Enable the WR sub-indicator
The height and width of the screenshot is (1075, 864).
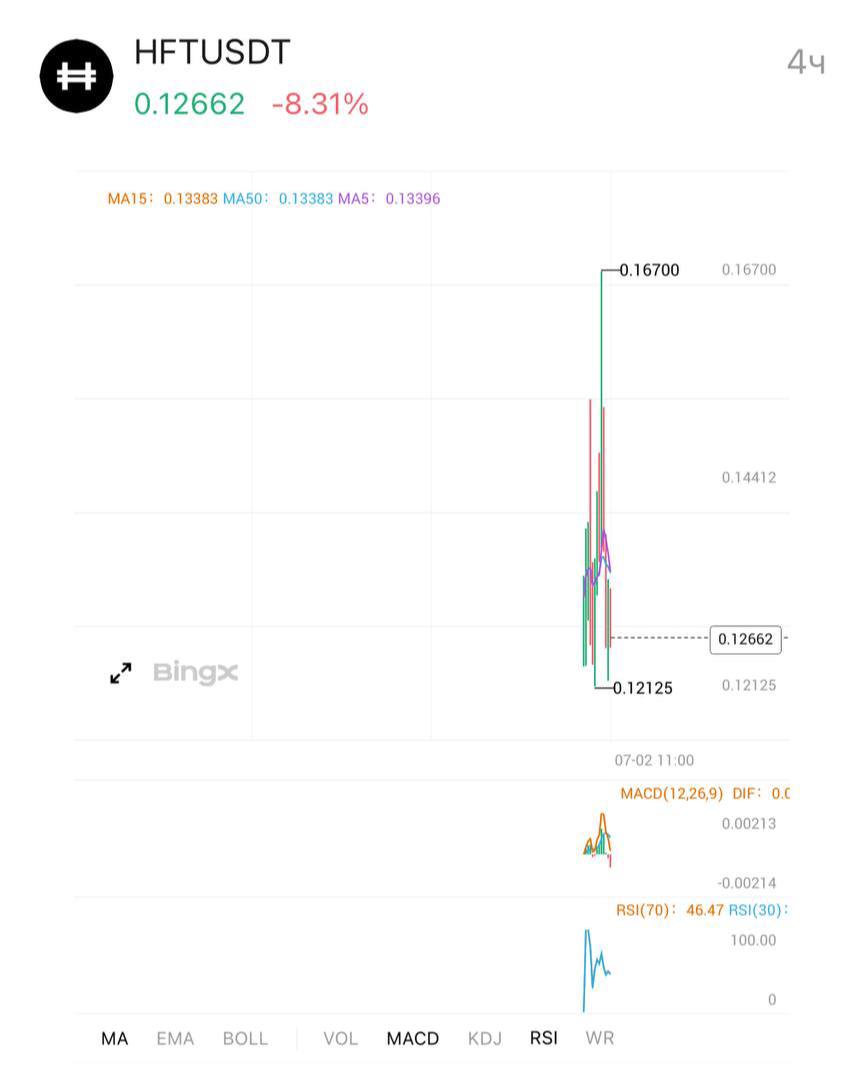600,1039
